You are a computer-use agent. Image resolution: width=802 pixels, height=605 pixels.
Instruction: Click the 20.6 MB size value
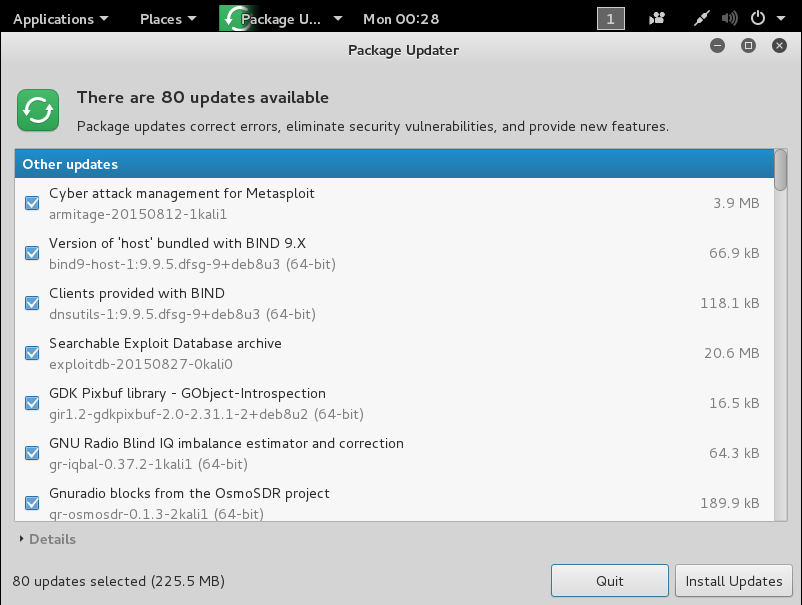732,353
